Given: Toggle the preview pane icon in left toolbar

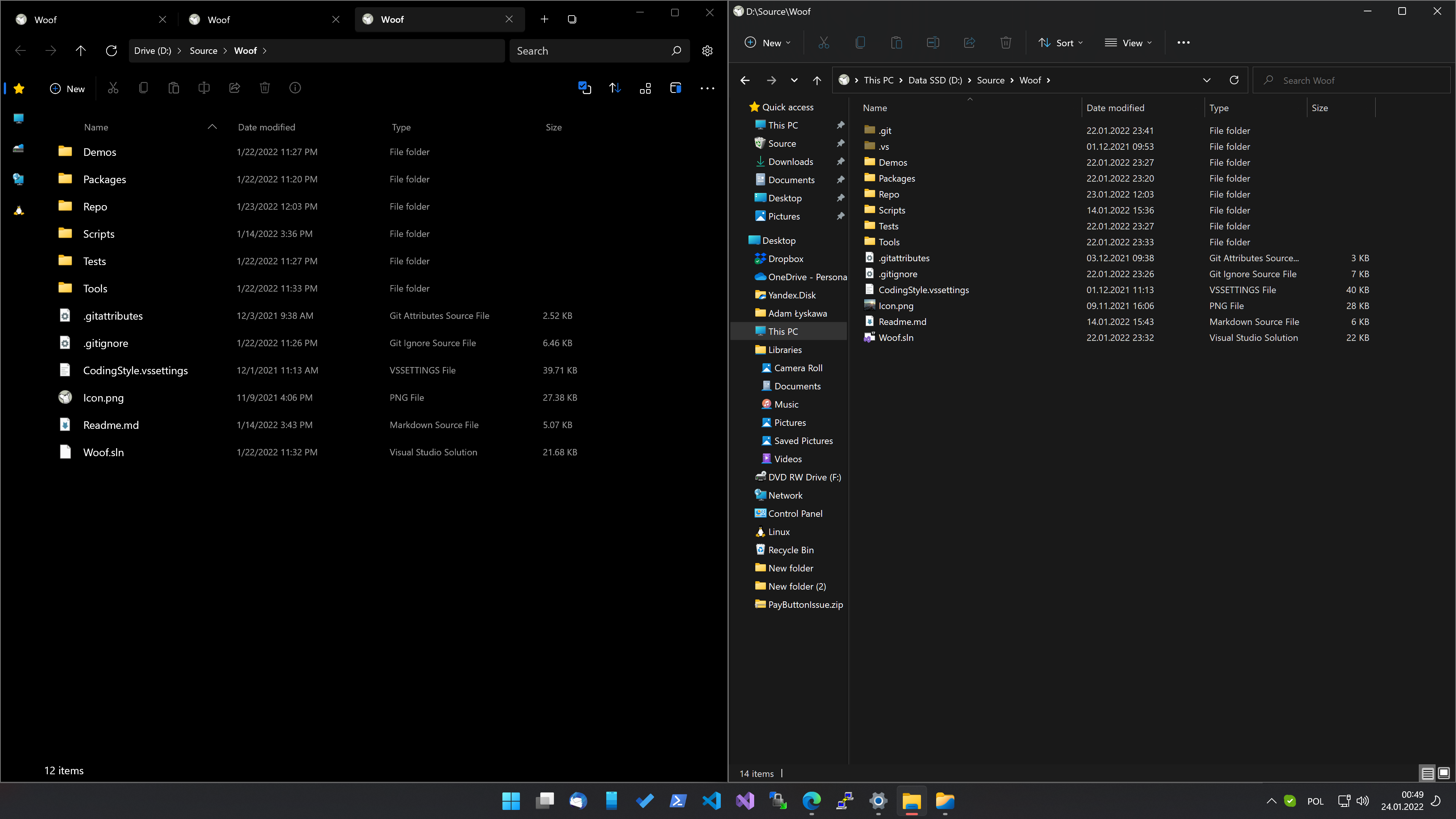Looking at the screenshot, I should point(675,88).
